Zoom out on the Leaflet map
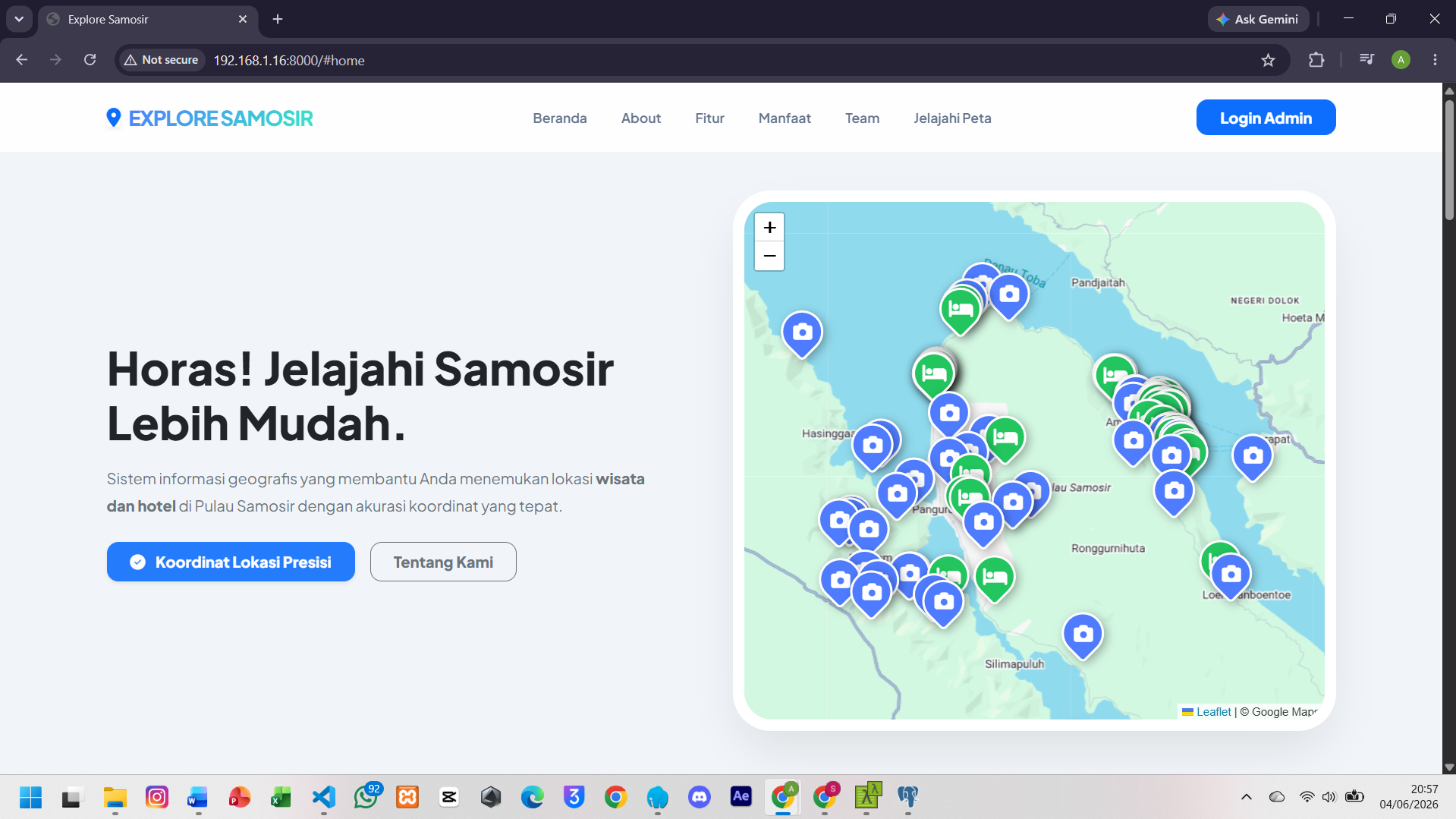The image size is (1456, 819). point(769,256)
